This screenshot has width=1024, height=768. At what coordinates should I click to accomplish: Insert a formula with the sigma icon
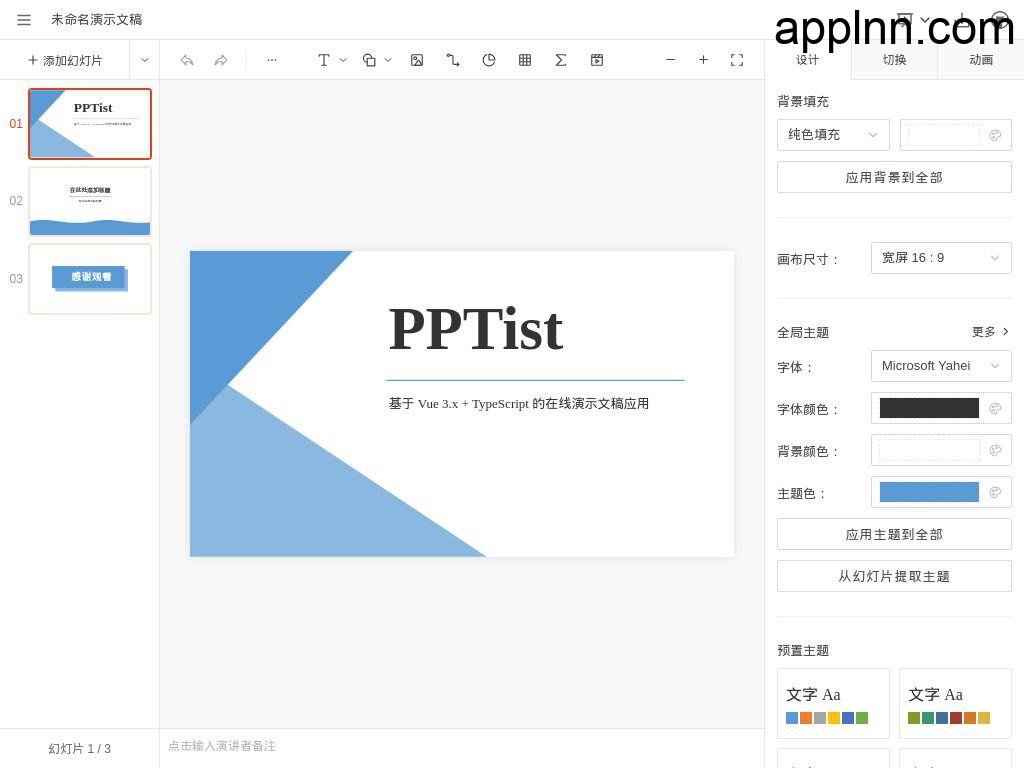(561, 60)
